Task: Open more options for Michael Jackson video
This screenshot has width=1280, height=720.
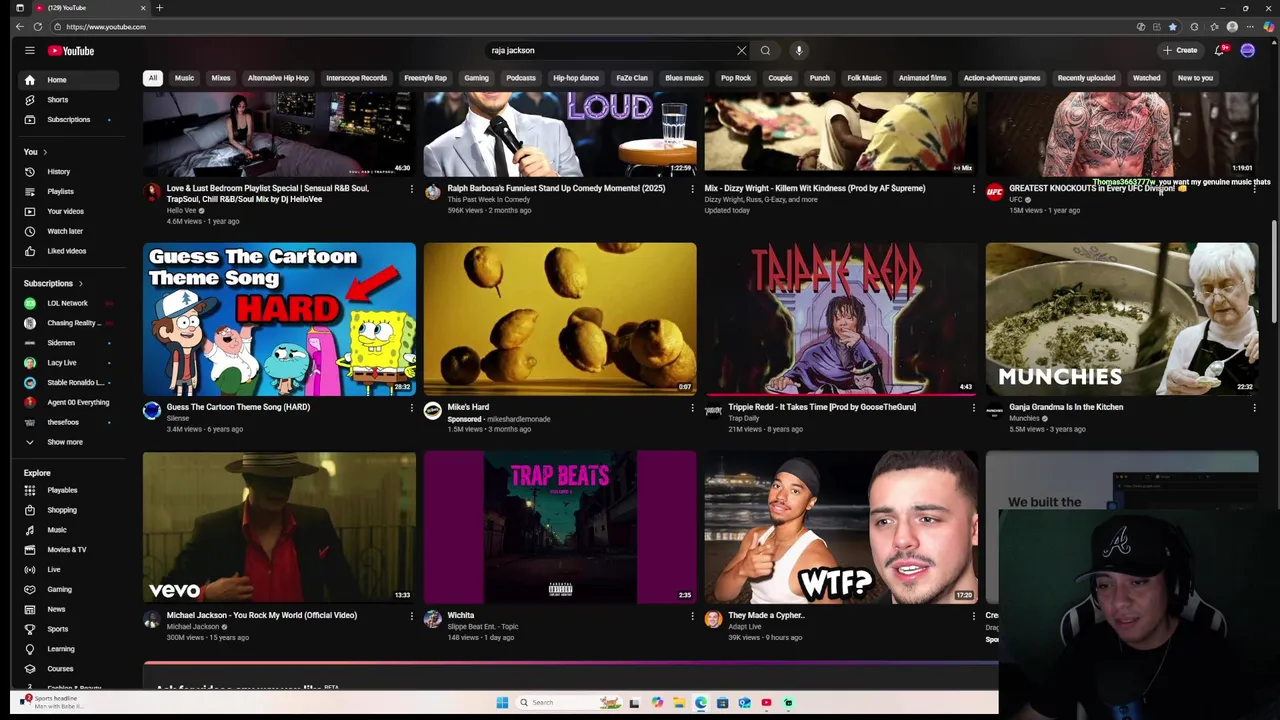Action: click(x=411, y=616)
